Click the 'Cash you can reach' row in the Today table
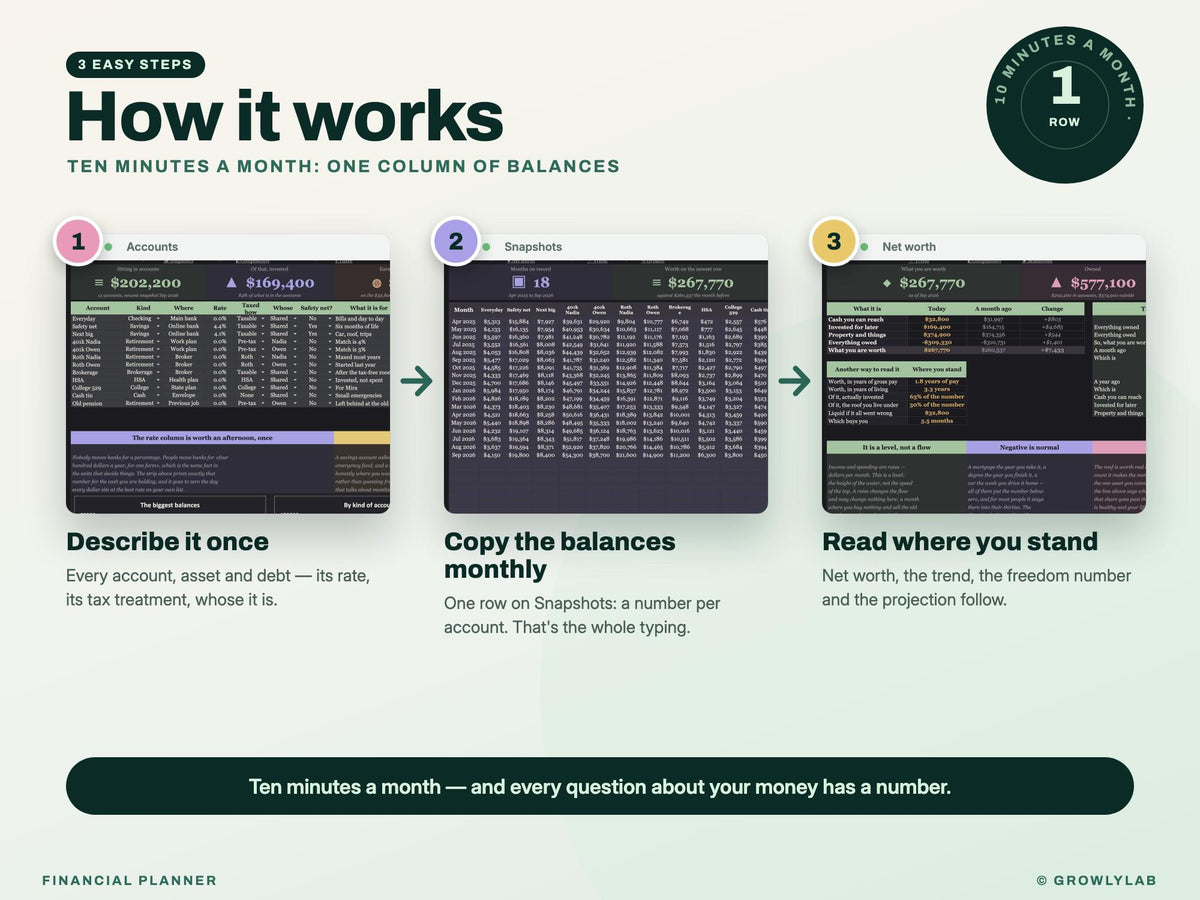This screenshot has height=900, width=1200. (956, 319)
